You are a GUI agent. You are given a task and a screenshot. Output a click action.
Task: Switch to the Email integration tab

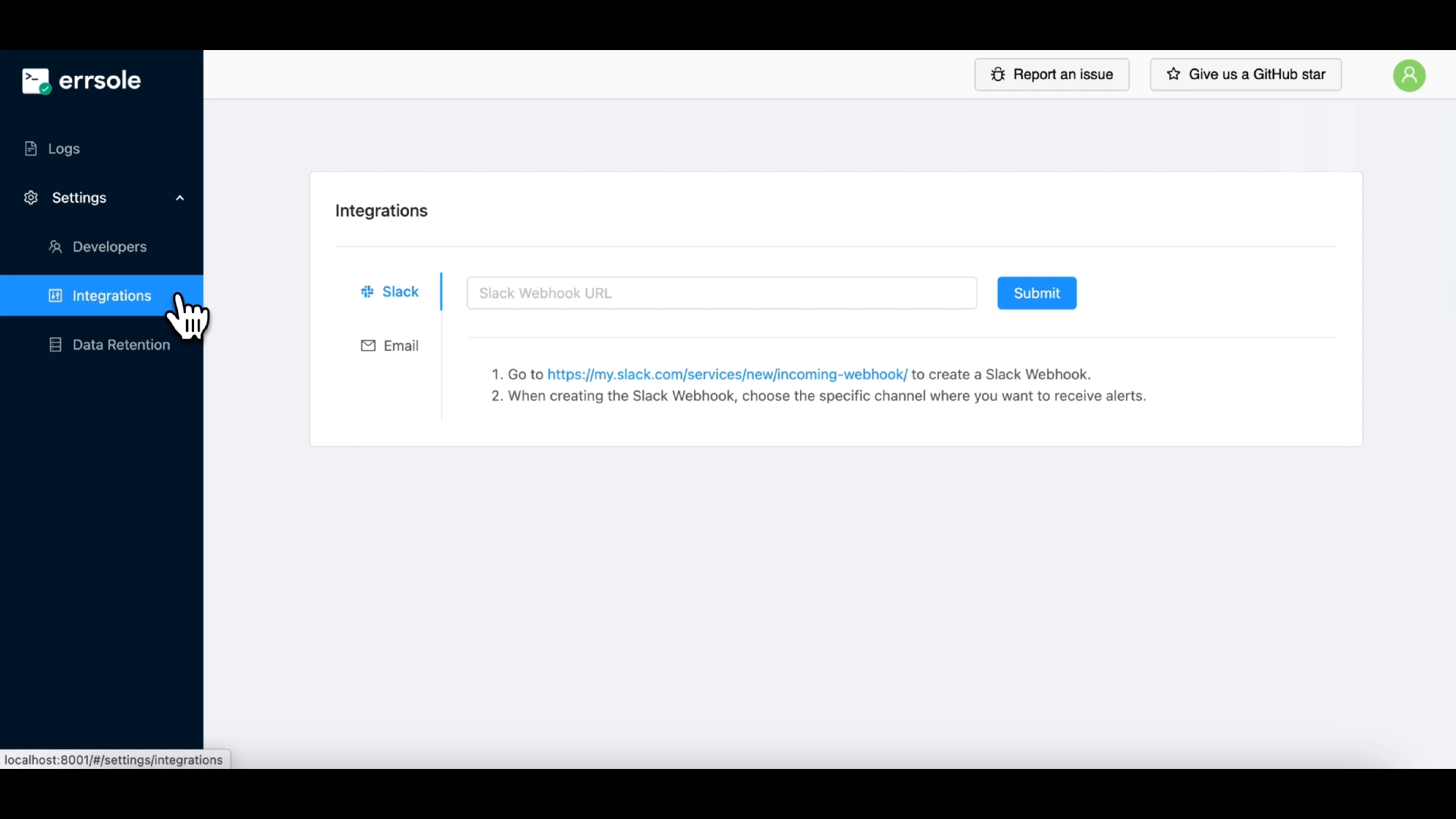(x=400, y=346)
